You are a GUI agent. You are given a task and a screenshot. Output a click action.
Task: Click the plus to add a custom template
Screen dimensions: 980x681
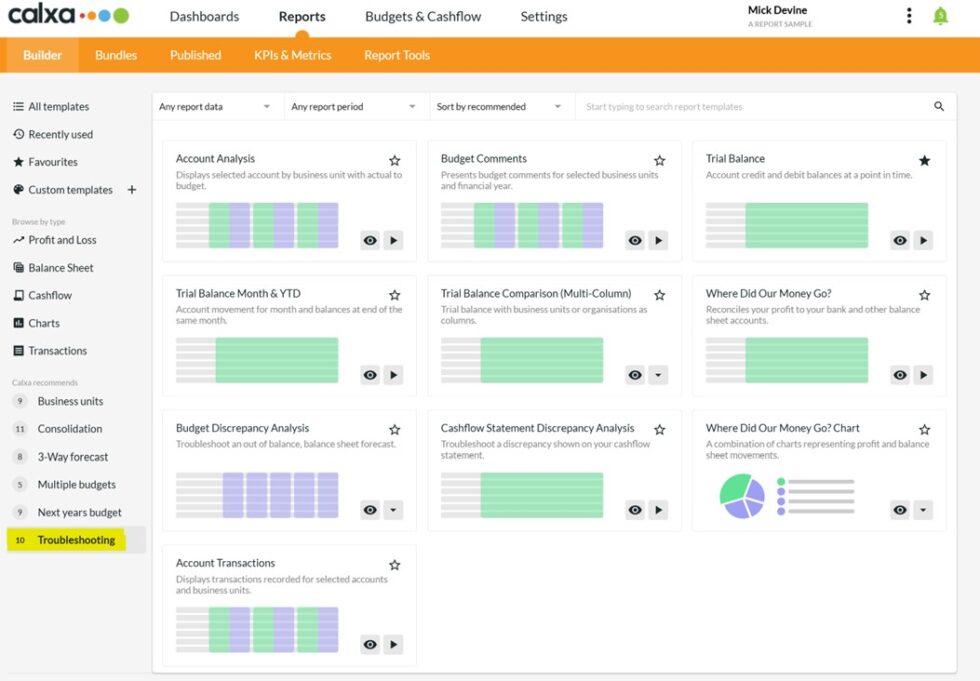(x=132, y=189)
